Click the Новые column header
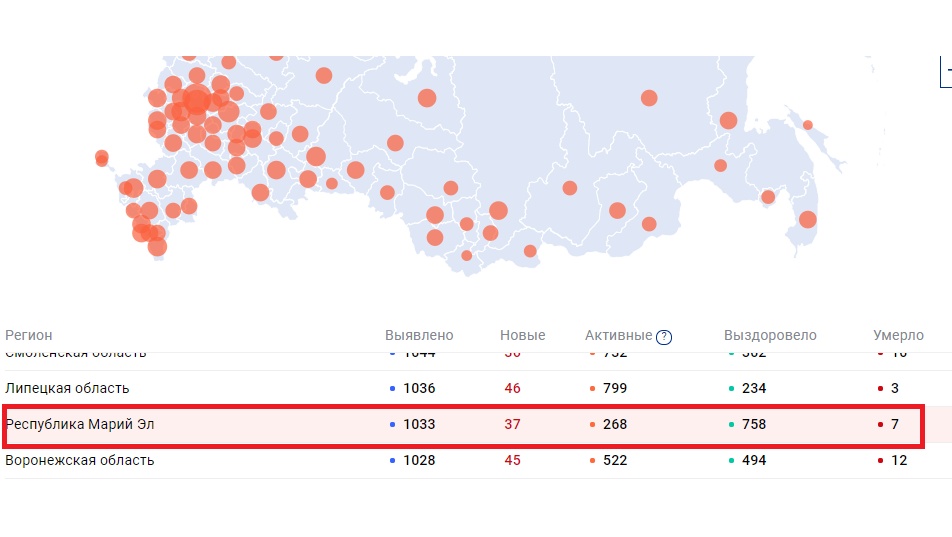 pyautogui.click(x=522, y=336)
